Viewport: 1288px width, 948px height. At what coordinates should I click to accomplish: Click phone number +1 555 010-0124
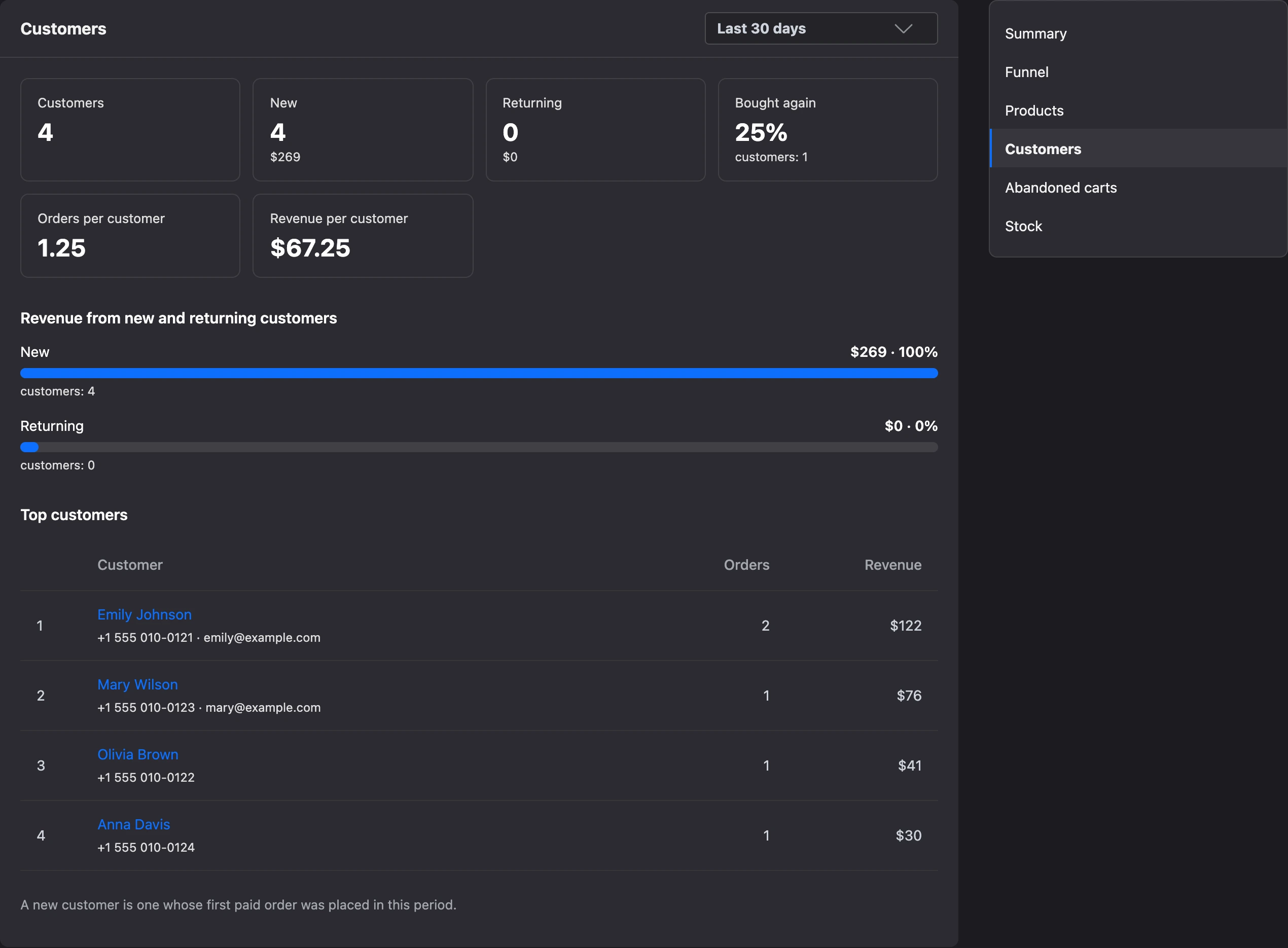coord(146,848)
